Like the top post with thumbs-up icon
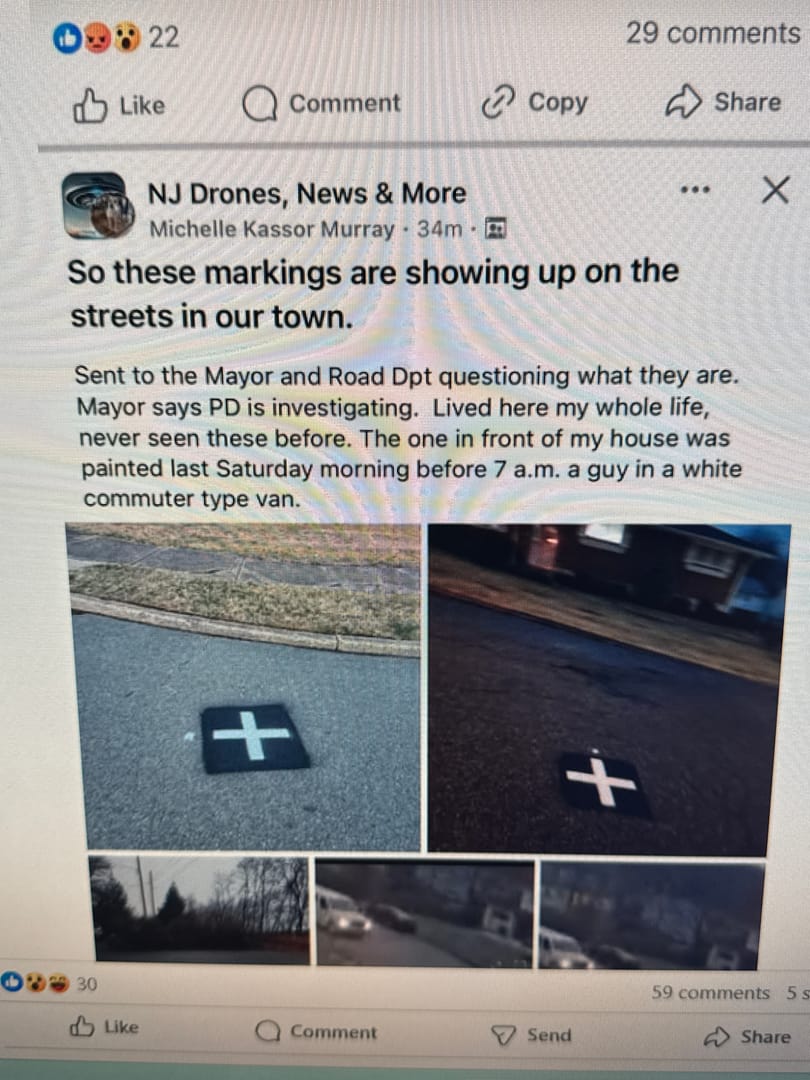The height and width of the screenshot is (1080, 810). tap(119, 105)
